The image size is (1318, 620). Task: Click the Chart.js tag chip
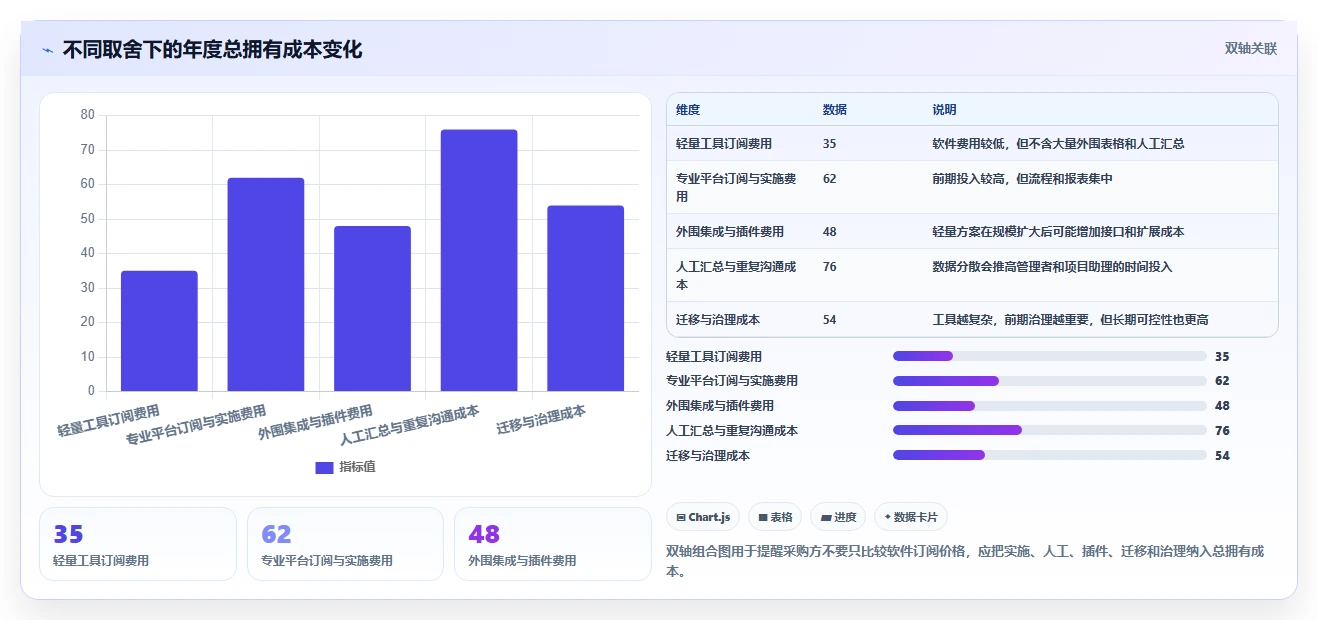point(703,517)
